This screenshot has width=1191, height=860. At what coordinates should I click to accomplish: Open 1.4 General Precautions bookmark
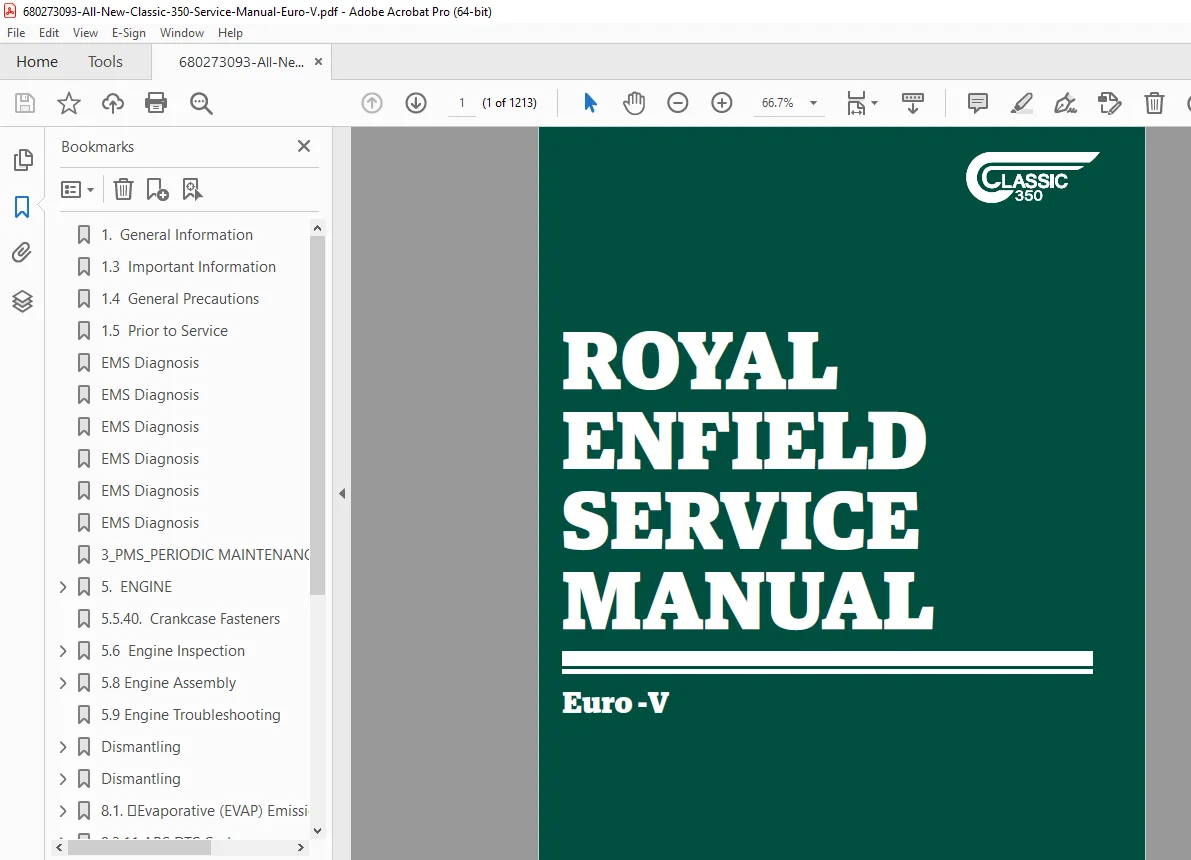click(179, 299)
